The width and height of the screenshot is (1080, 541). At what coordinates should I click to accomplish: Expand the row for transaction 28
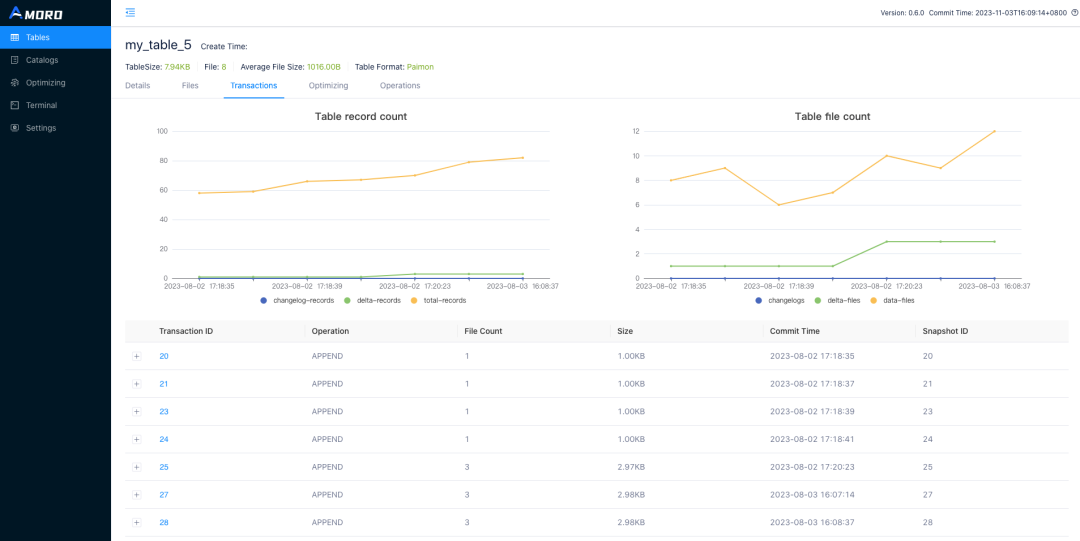[136, 522]
